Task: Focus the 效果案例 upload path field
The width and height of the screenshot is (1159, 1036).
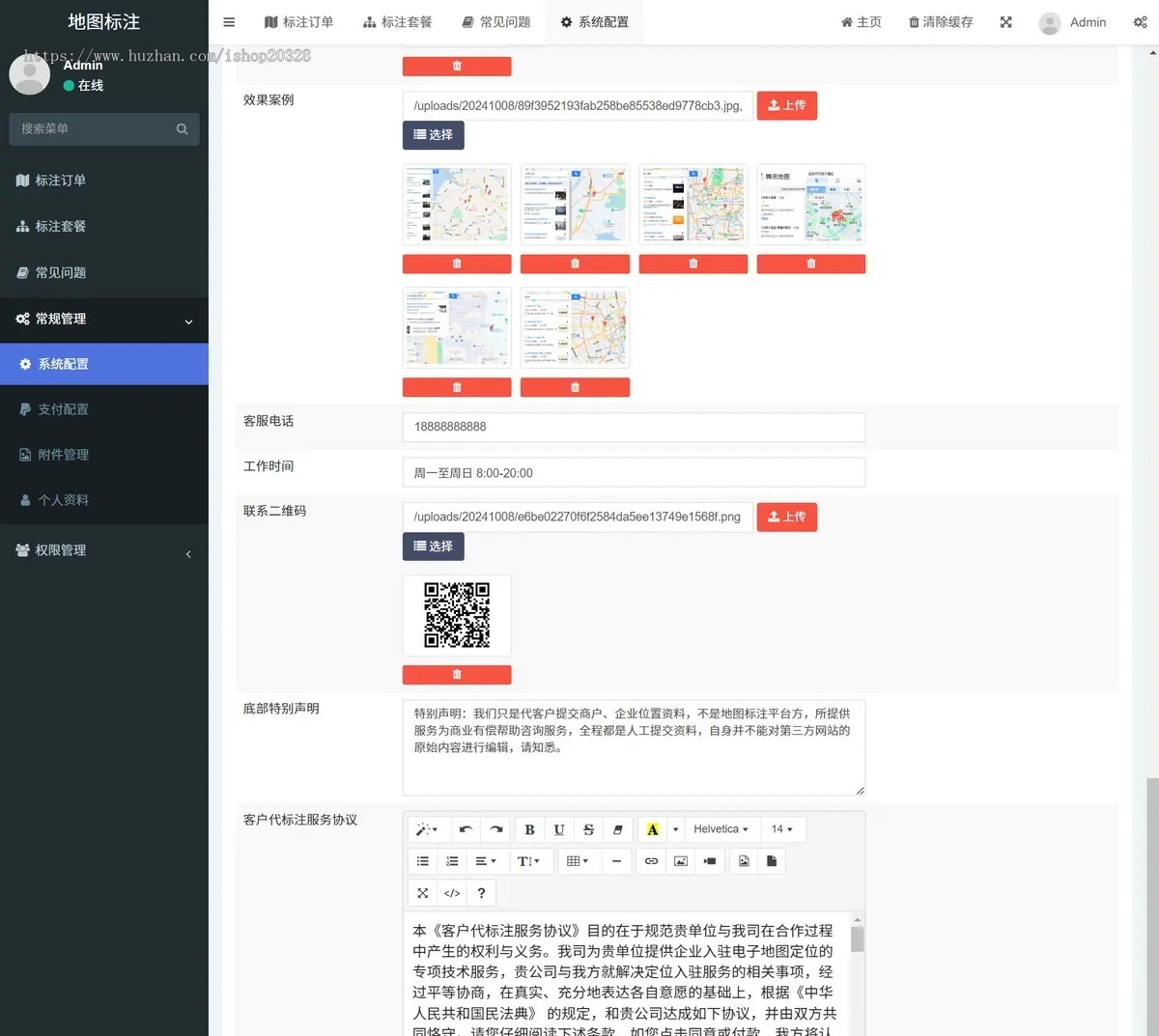Action: (578, 106)
